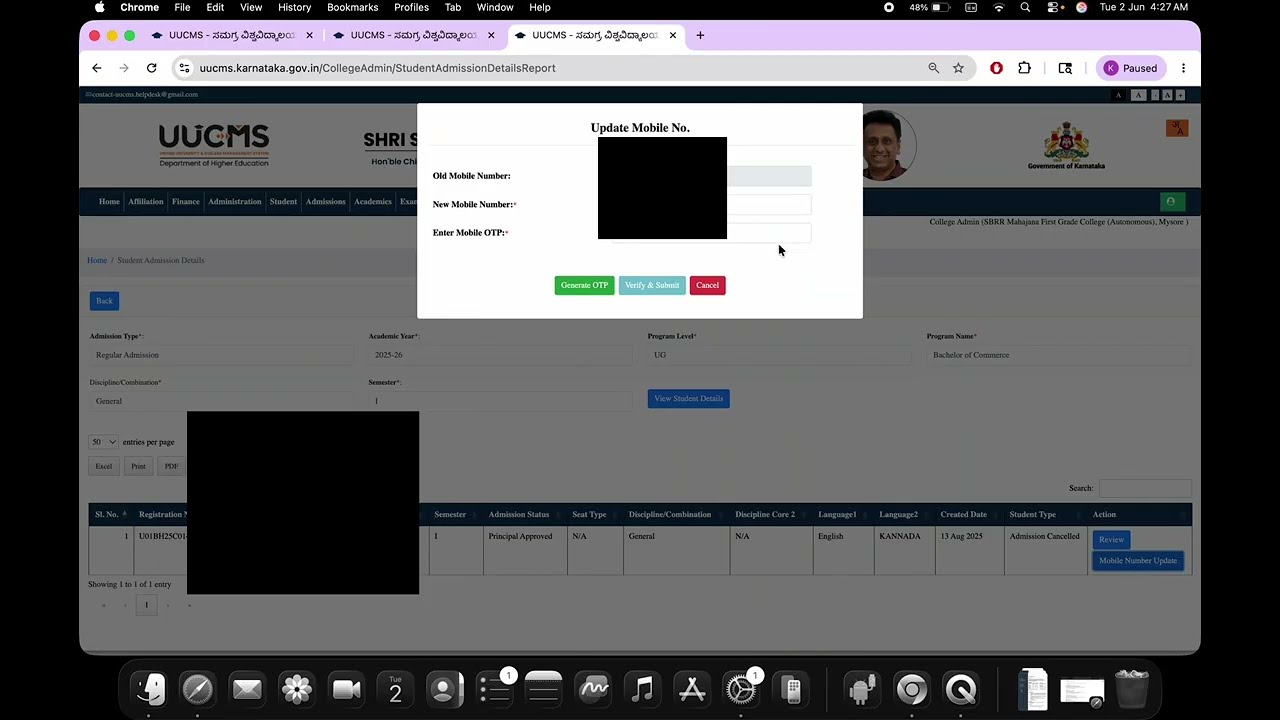The image size is (1280, 720).
Task: Click the Enter Mobile OTP input field
Action: [711, 232]
